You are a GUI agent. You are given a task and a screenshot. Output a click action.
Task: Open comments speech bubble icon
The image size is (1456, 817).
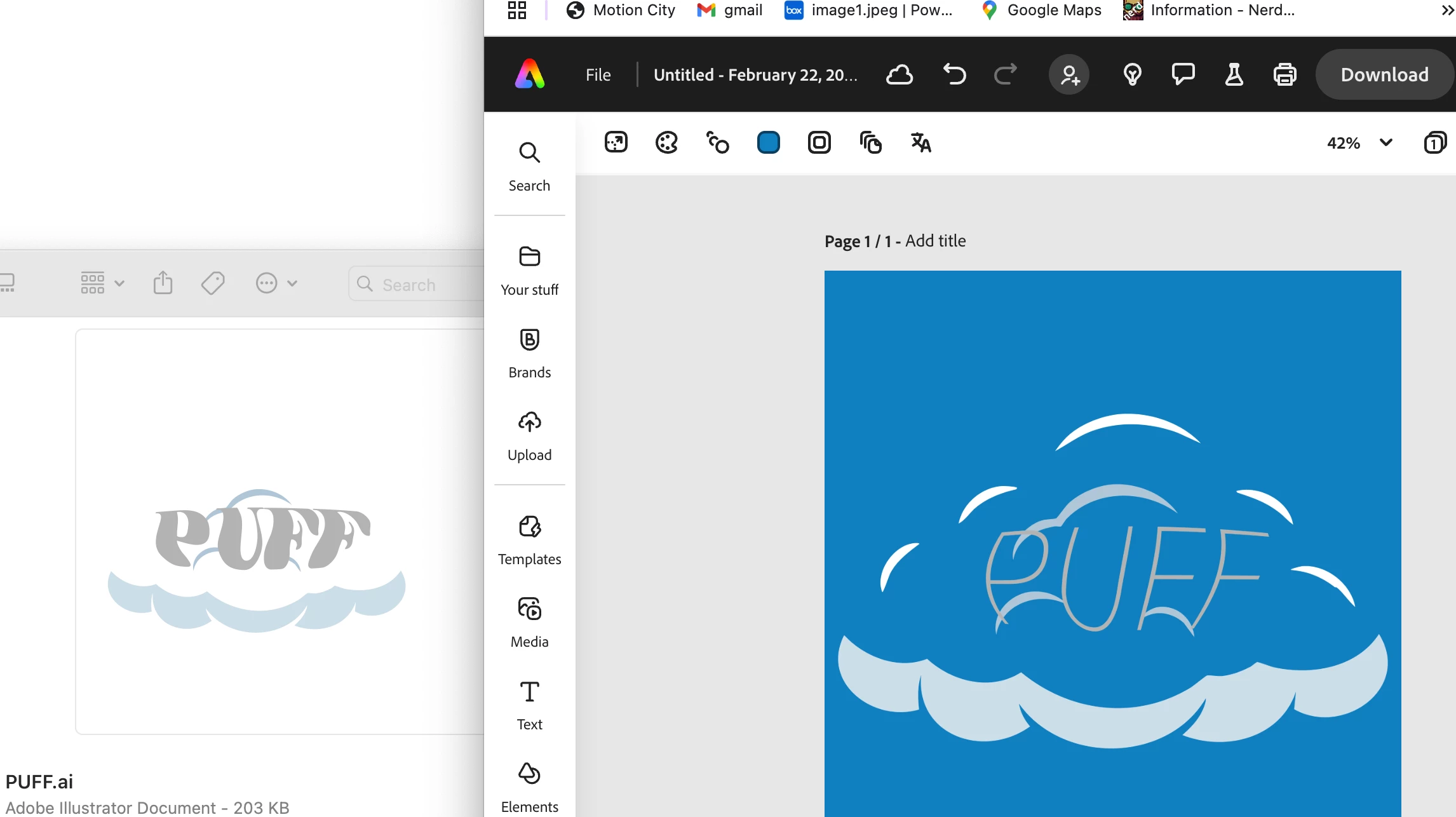1183,74
